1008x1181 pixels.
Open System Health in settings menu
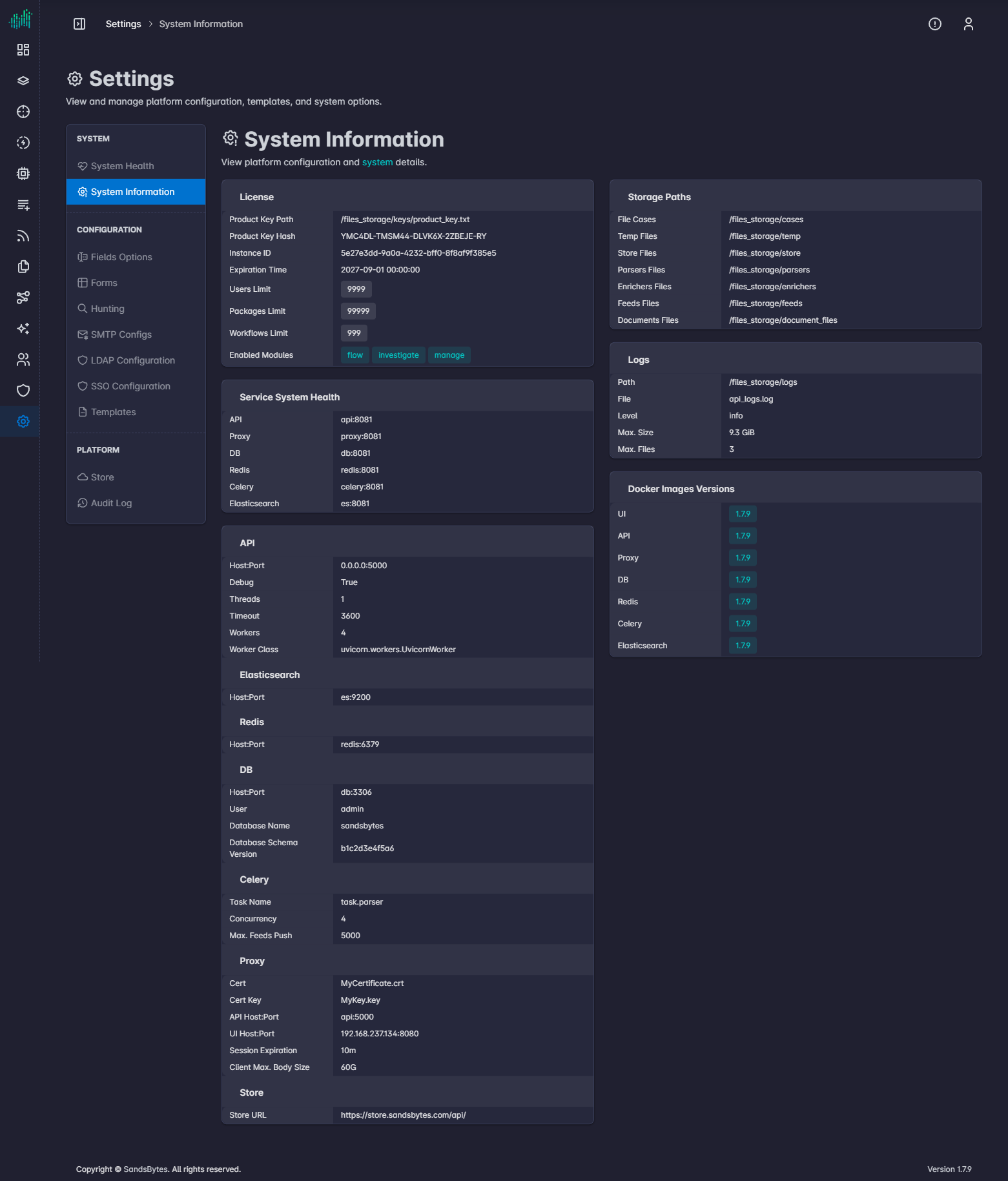[136, 166]
